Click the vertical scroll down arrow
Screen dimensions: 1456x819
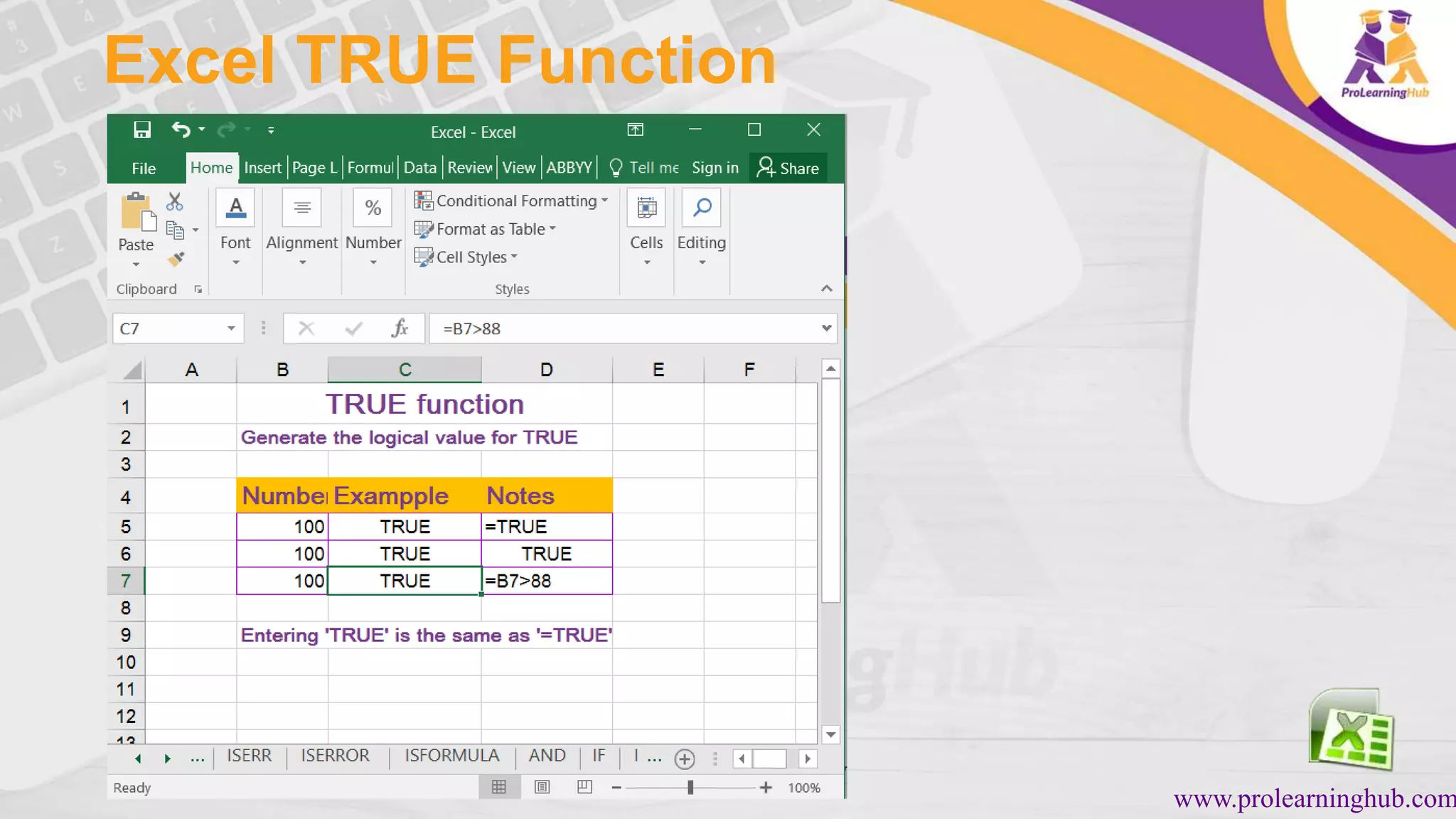coord(830,734)
